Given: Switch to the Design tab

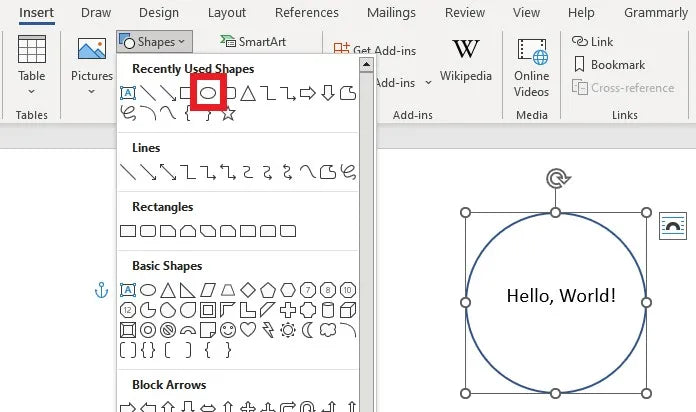Looking at the screenshot, I should pyautogui.click(x=159, y=13).
